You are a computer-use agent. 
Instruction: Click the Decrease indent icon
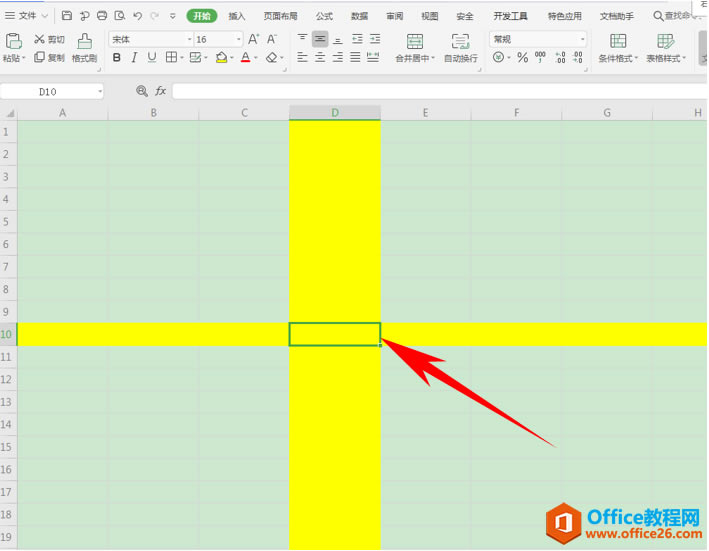pos(357,39)
